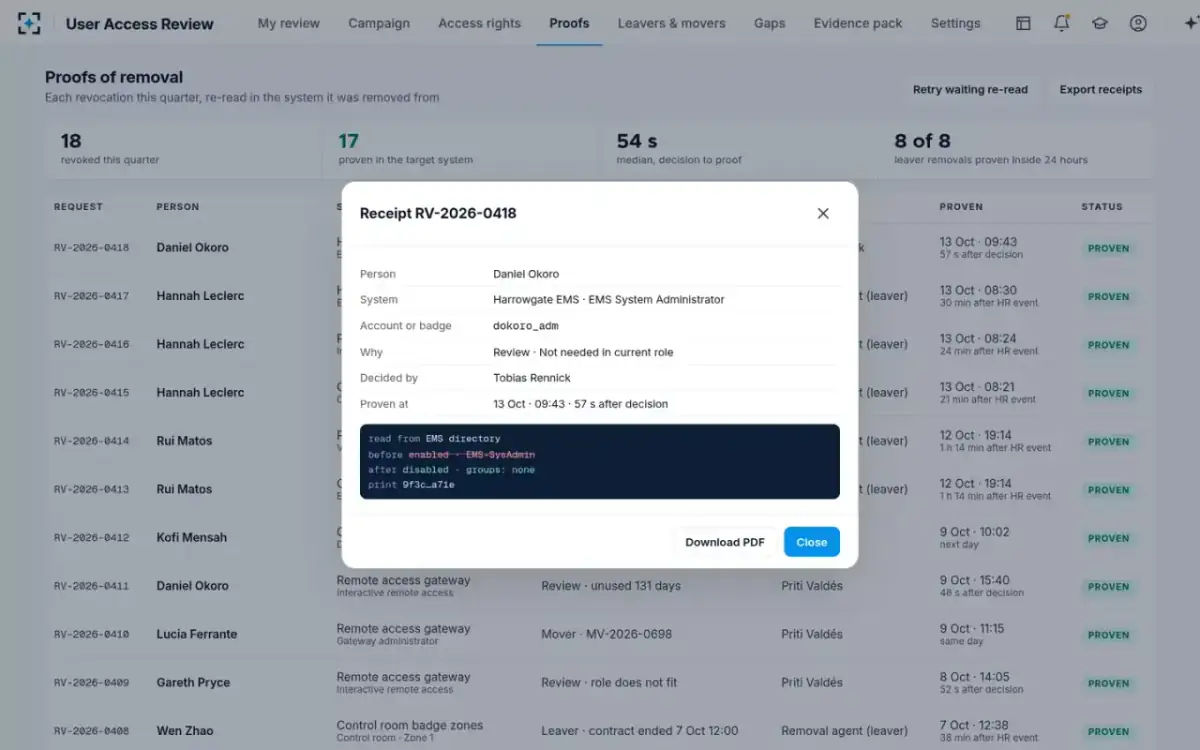Click 'Control room badge zones' system cell
1200x750 pixels.
[x=410, y=725]
